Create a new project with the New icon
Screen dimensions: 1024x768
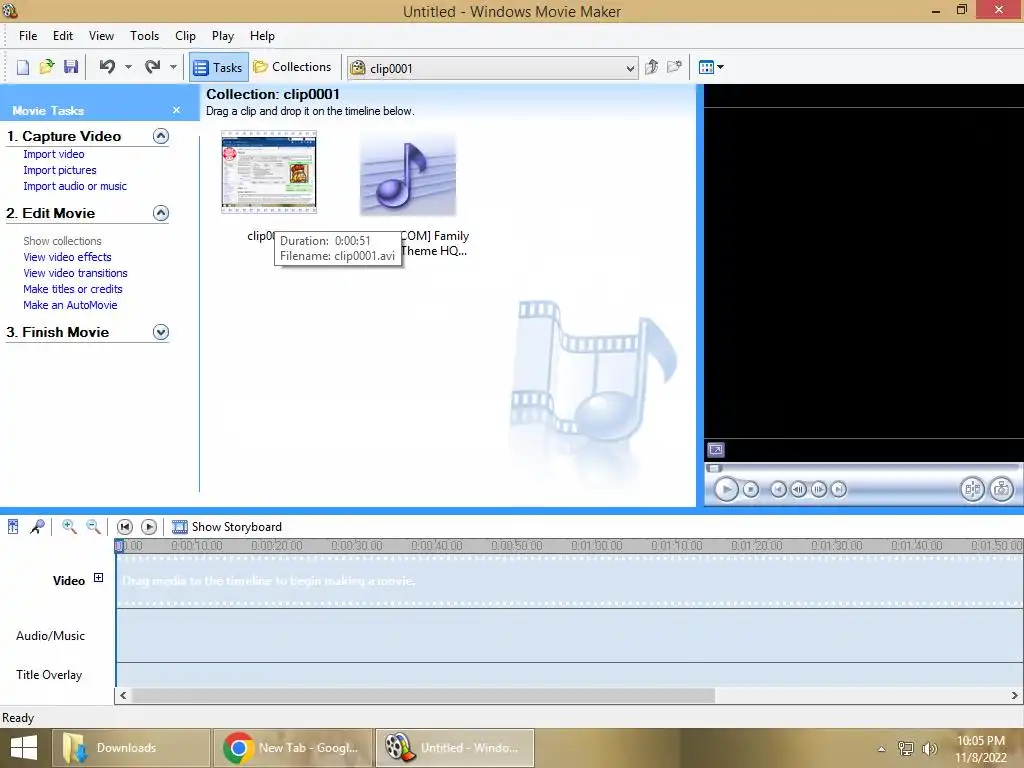click(x=23, y=67)
